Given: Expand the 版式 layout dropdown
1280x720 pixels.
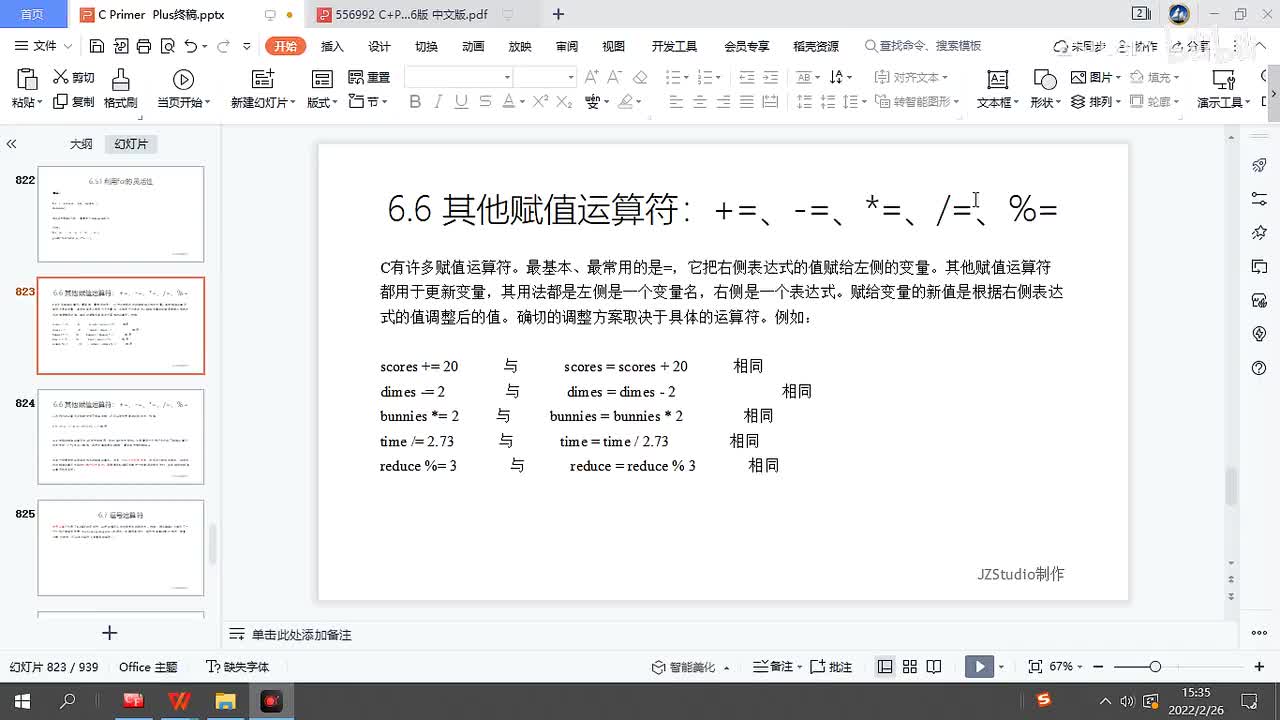Looking at the screenshot, I should click(336, 103).
